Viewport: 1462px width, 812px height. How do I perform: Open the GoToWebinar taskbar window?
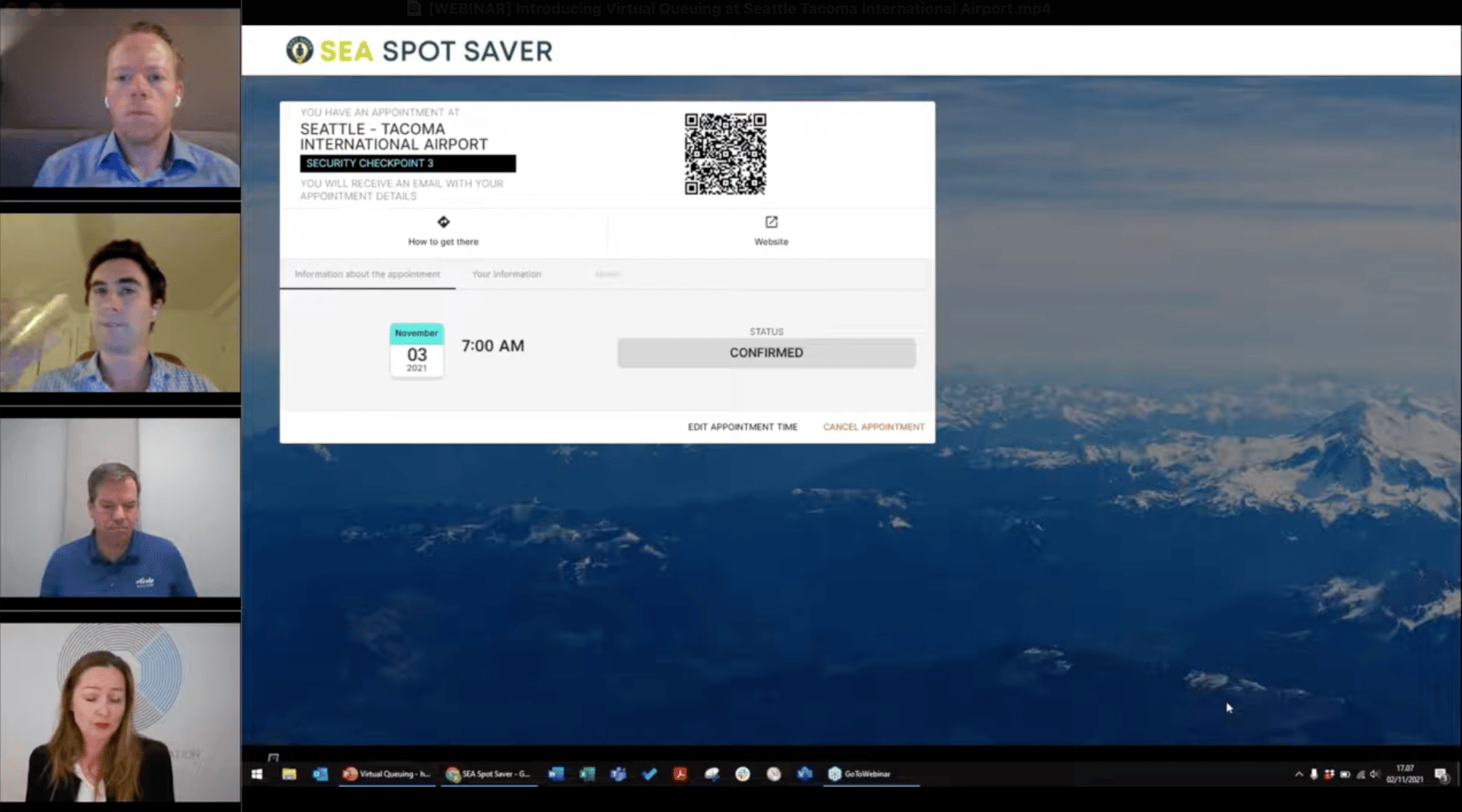click(873, 774)
